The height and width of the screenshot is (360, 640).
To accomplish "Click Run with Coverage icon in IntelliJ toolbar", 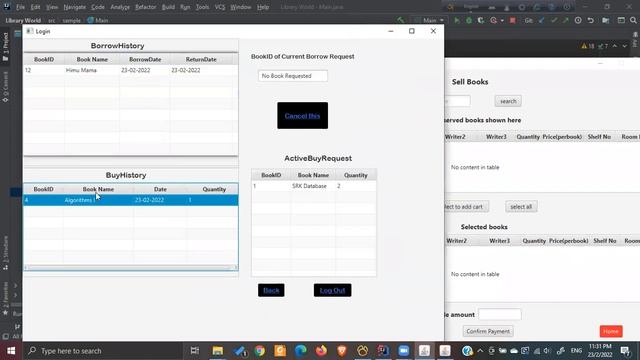I will point(480,20).
